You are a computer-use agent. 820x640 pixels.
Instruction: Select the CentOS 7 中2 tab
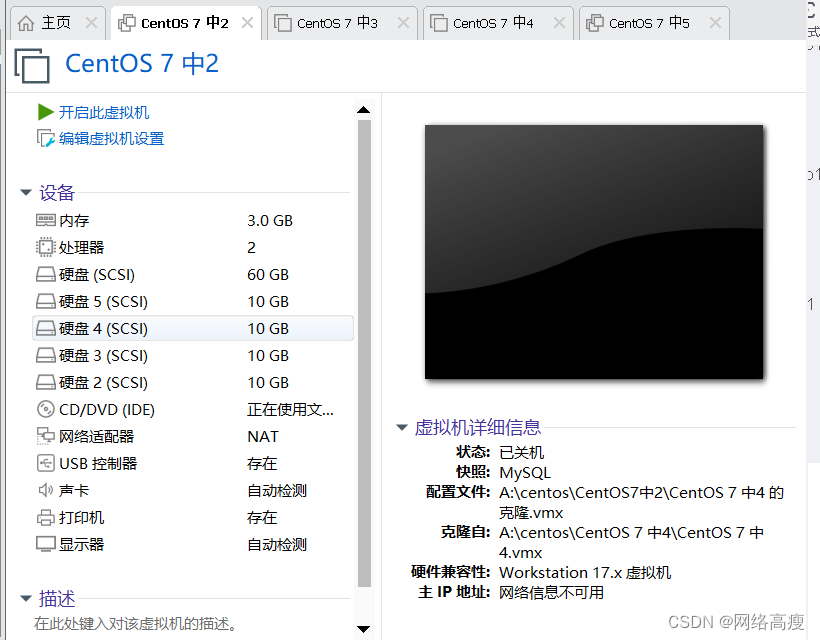click(185, 23)
